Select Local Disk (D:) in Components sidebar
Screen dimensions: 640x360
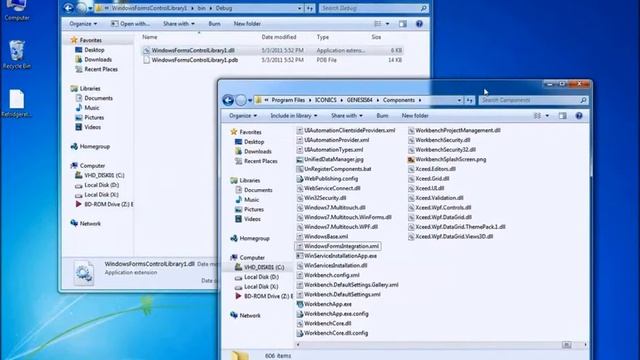click(257, 277)
